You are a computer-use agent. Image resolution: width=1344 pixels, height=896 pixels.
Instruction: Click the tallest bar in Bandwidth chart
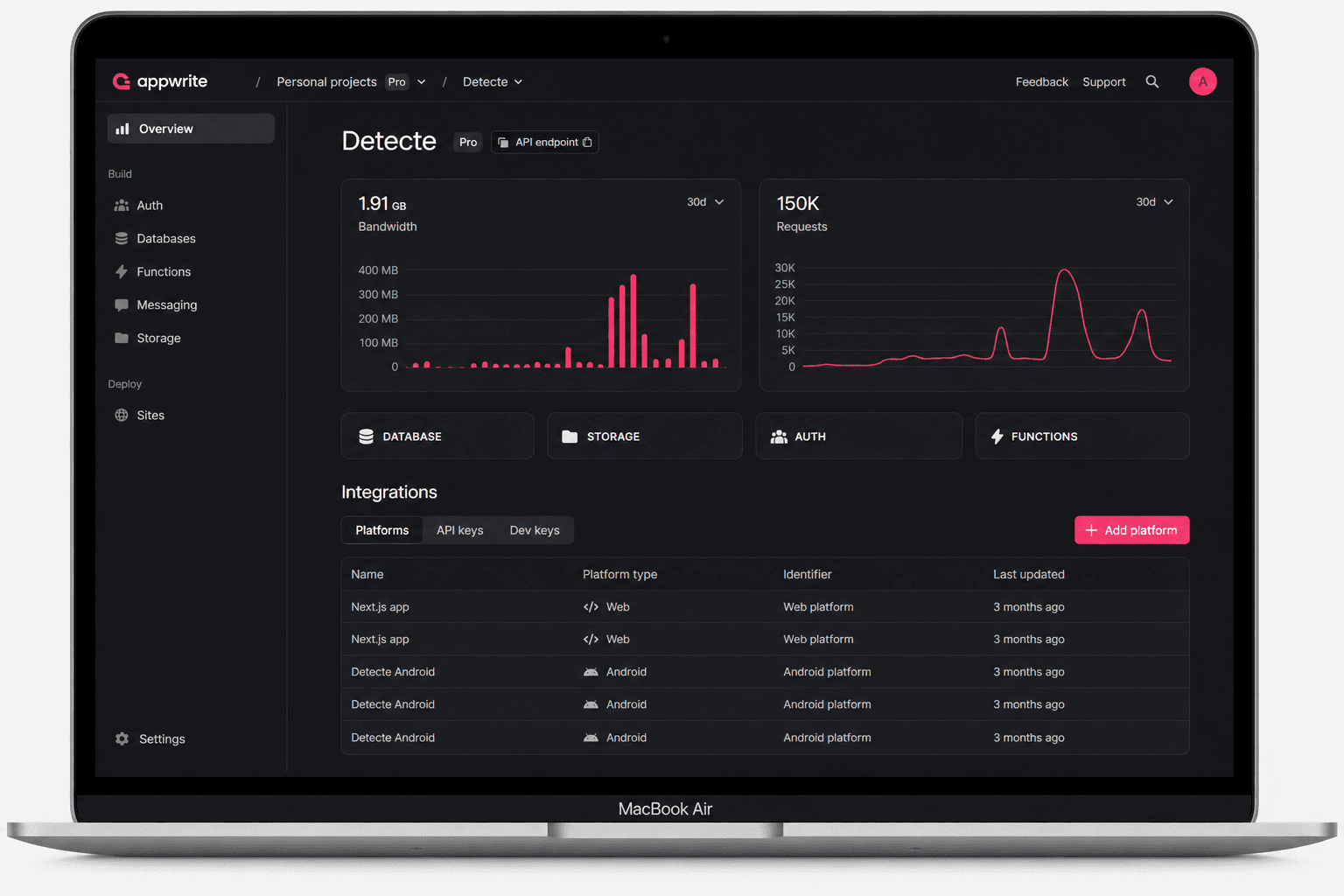[x=633, y=321]
